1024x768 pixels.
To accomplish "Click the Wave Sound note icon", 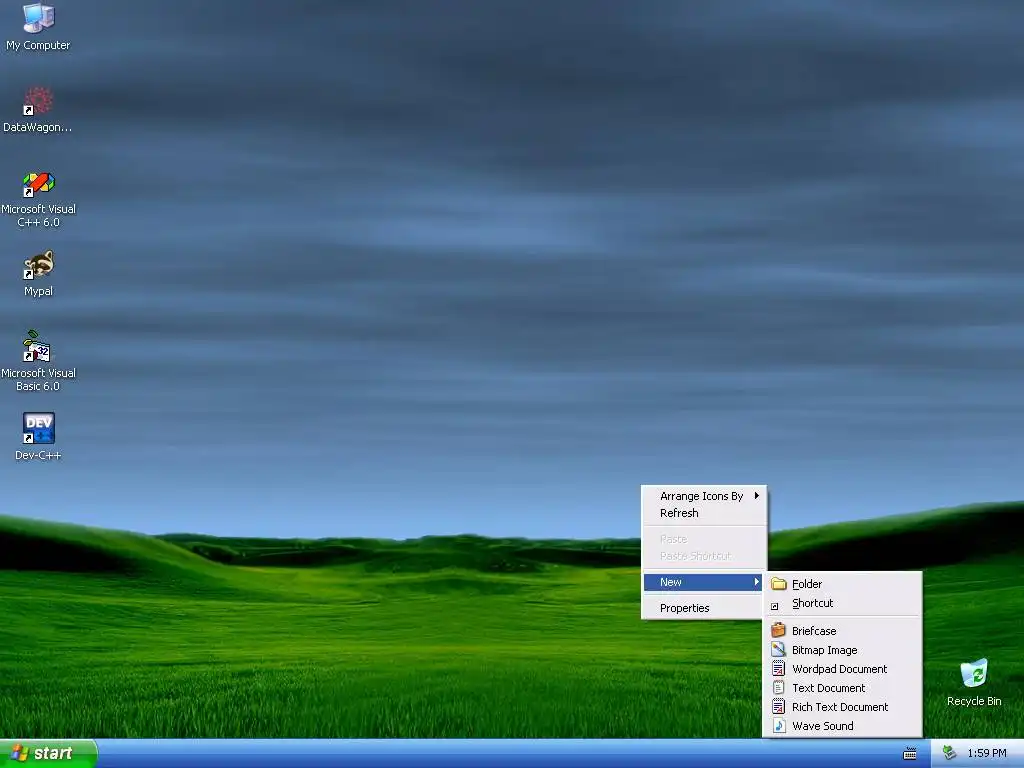I will coord(778,726).
